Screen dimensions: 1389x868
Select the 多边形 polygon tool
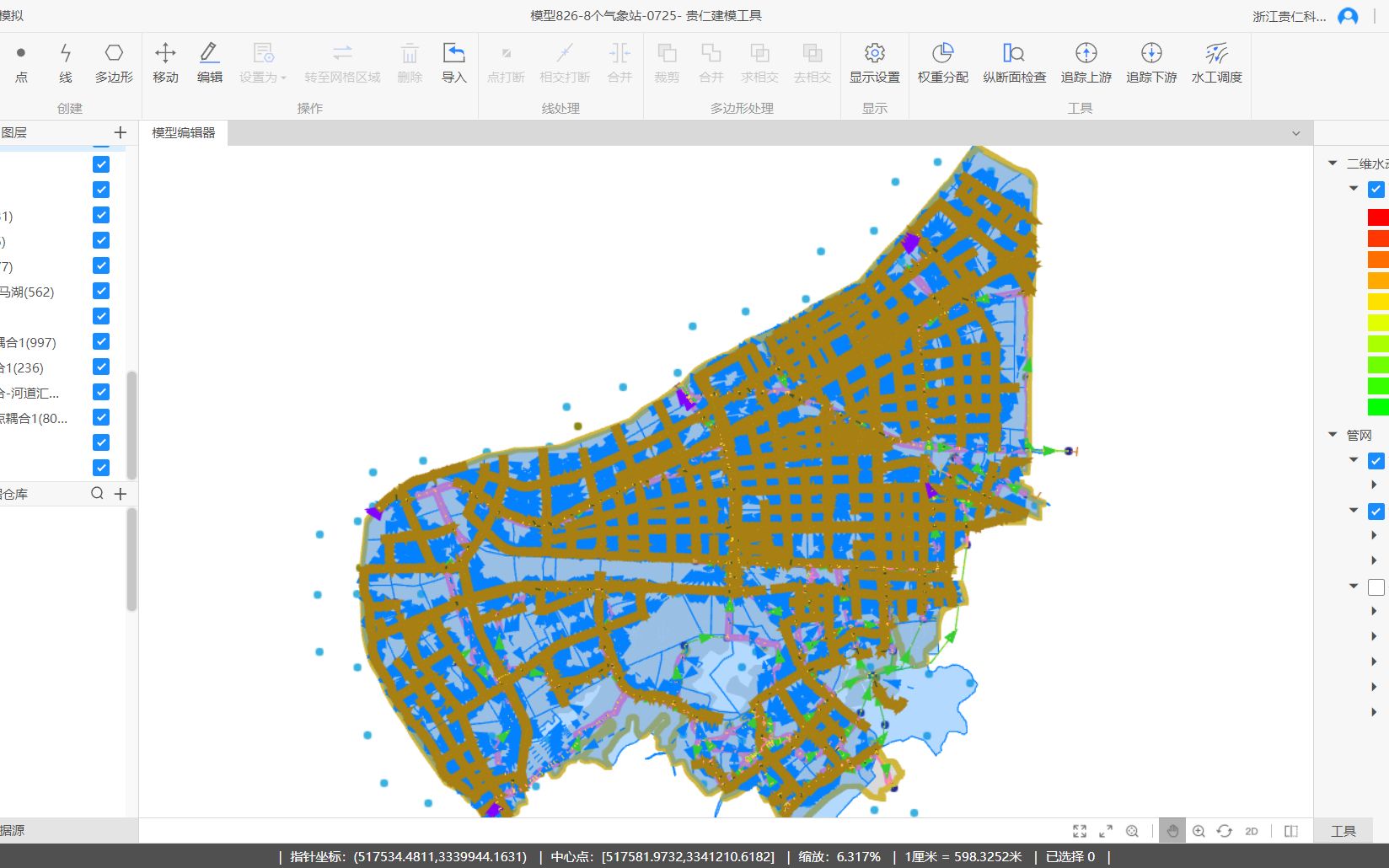coord(114,63)
